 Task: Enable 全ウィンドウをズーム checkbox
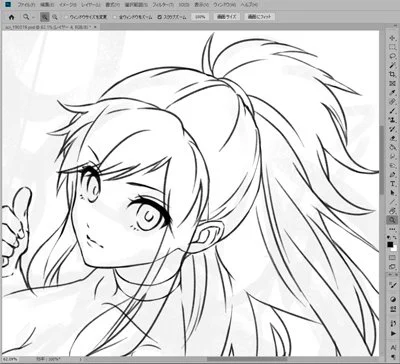click(116, 17)
